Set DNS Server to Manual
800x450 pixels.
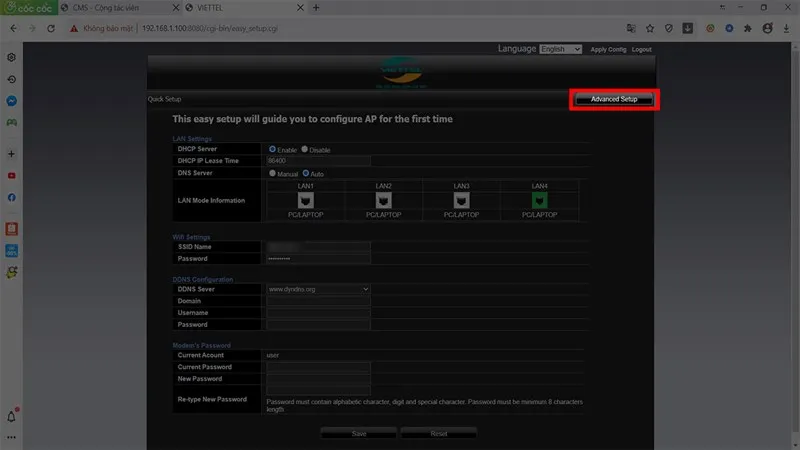click(272, 173)
